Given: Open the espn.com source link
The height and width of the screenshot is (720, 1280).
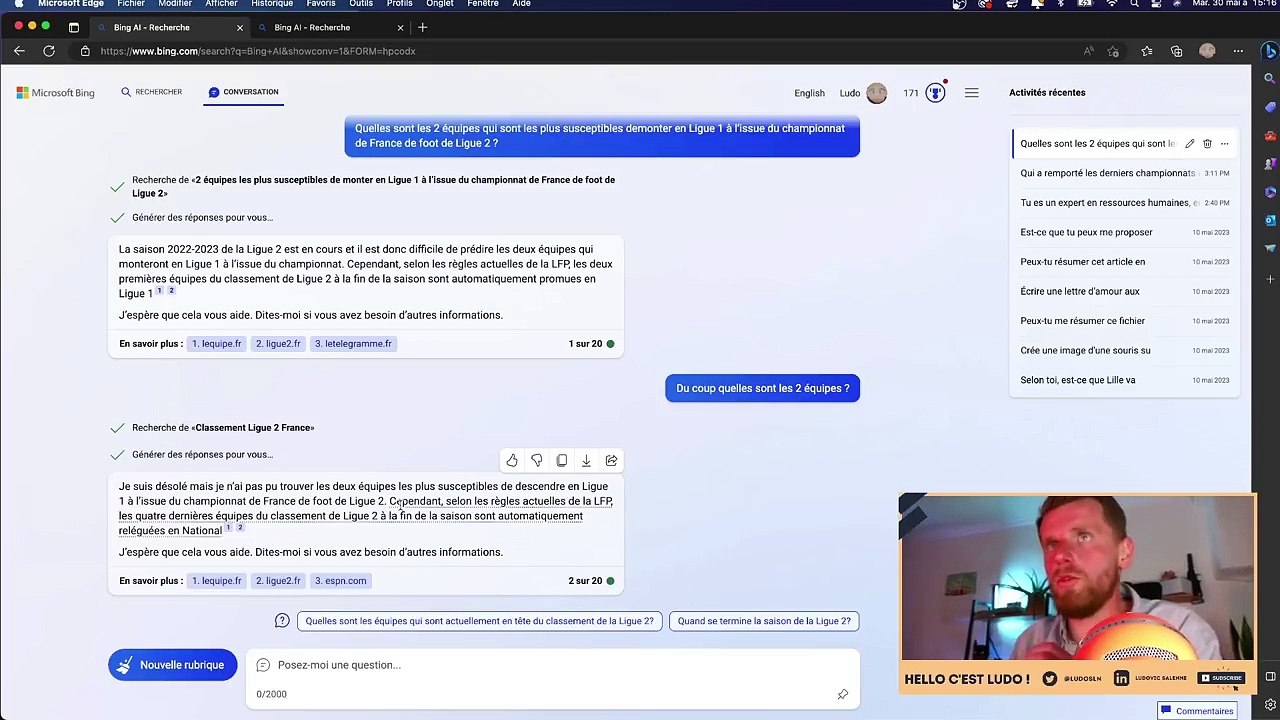Looking at the screenshot, I should tap(340, 581).
